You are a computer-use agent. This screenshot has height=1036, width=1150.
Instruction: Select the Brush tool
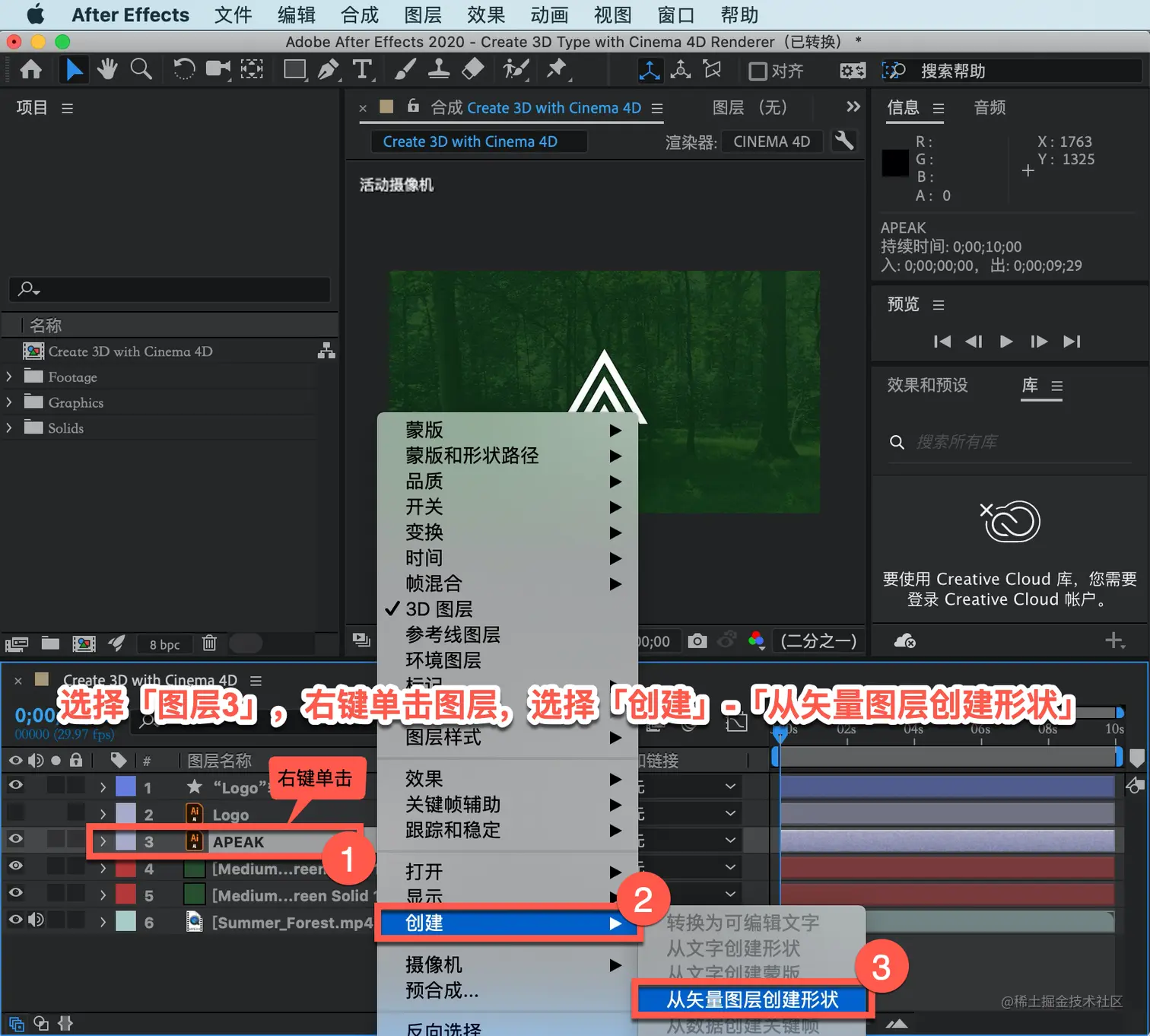click(x=405, y=70)
